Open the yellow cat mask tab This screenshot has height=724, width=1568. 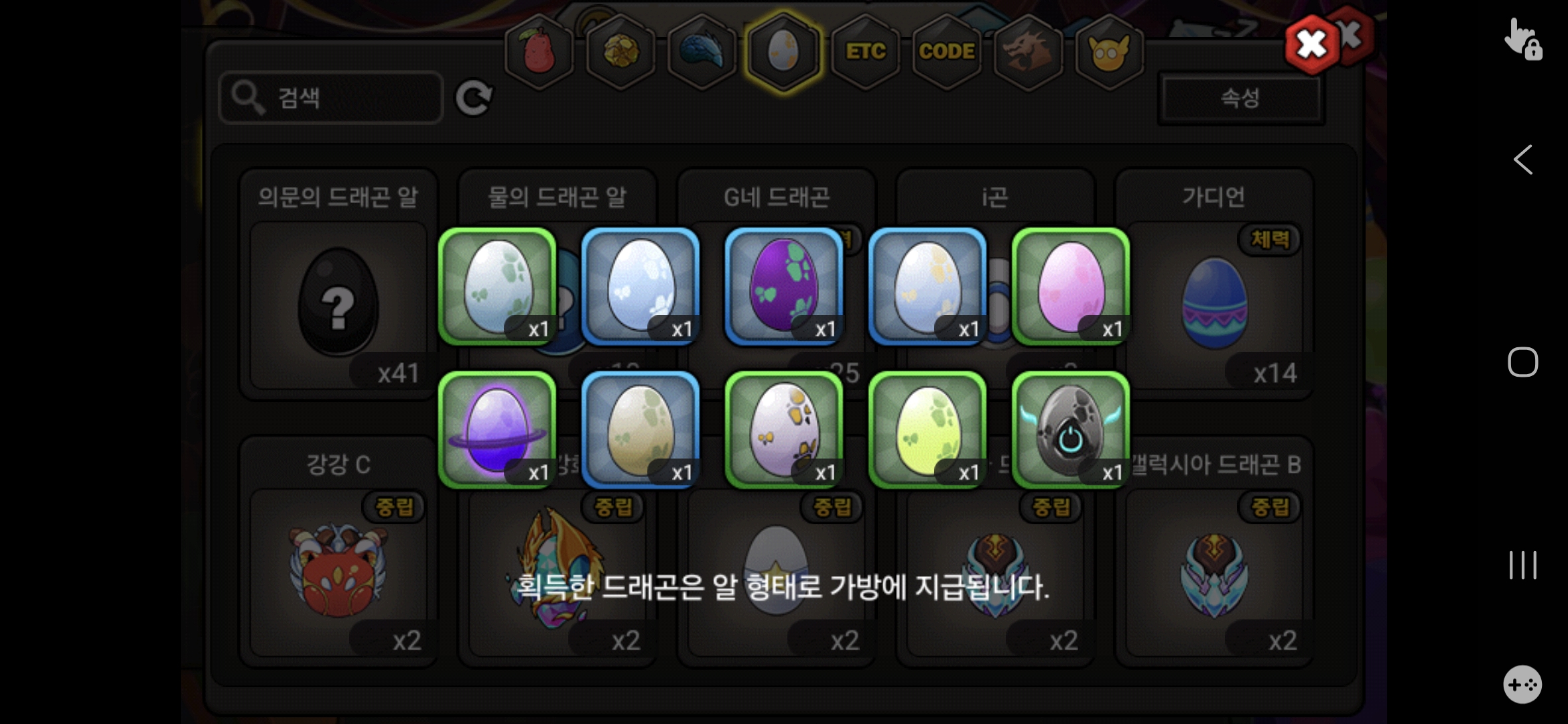coord(1109,52)
